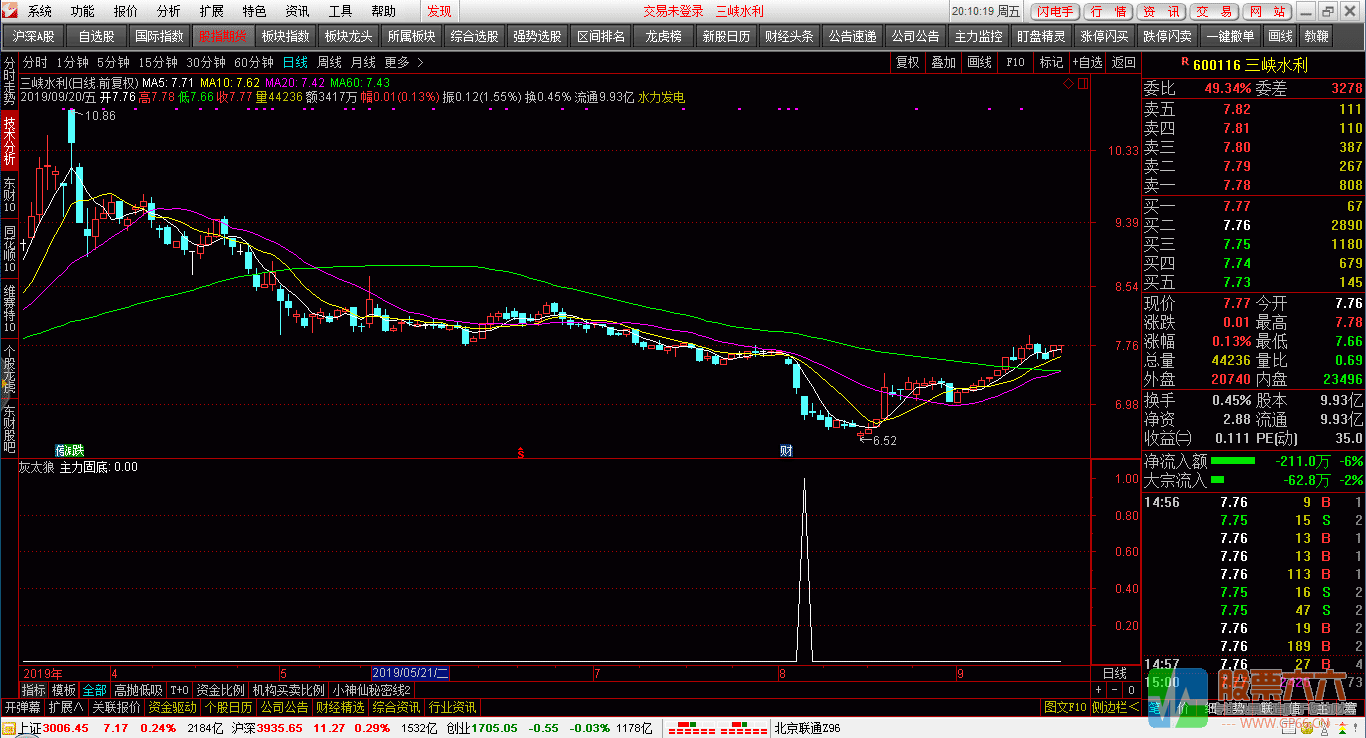Select the 模板 bottom tab
Screen dimensions: 1366x738
click(64, 690)
